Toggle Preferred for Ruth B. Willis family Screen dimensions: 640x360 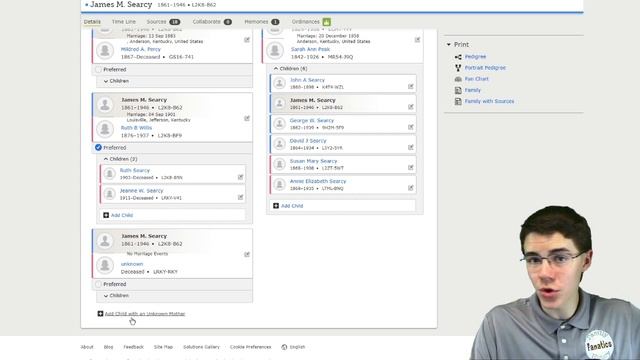click(x=98, y=147)
